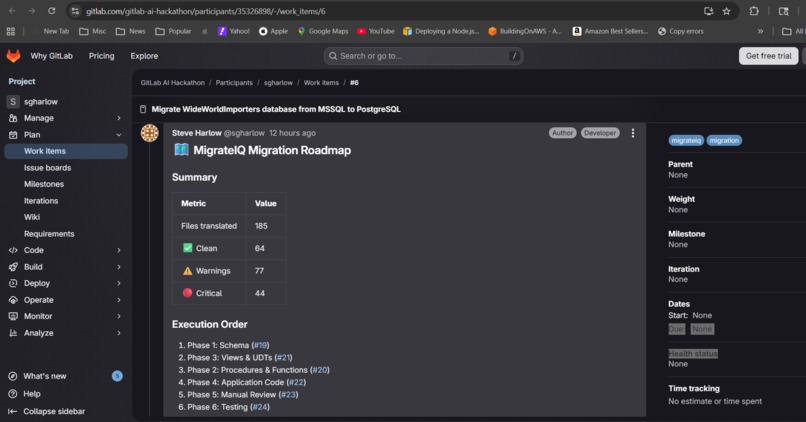Open the Pricing page link
Viewport: 806px width, 422px height.
101,56
